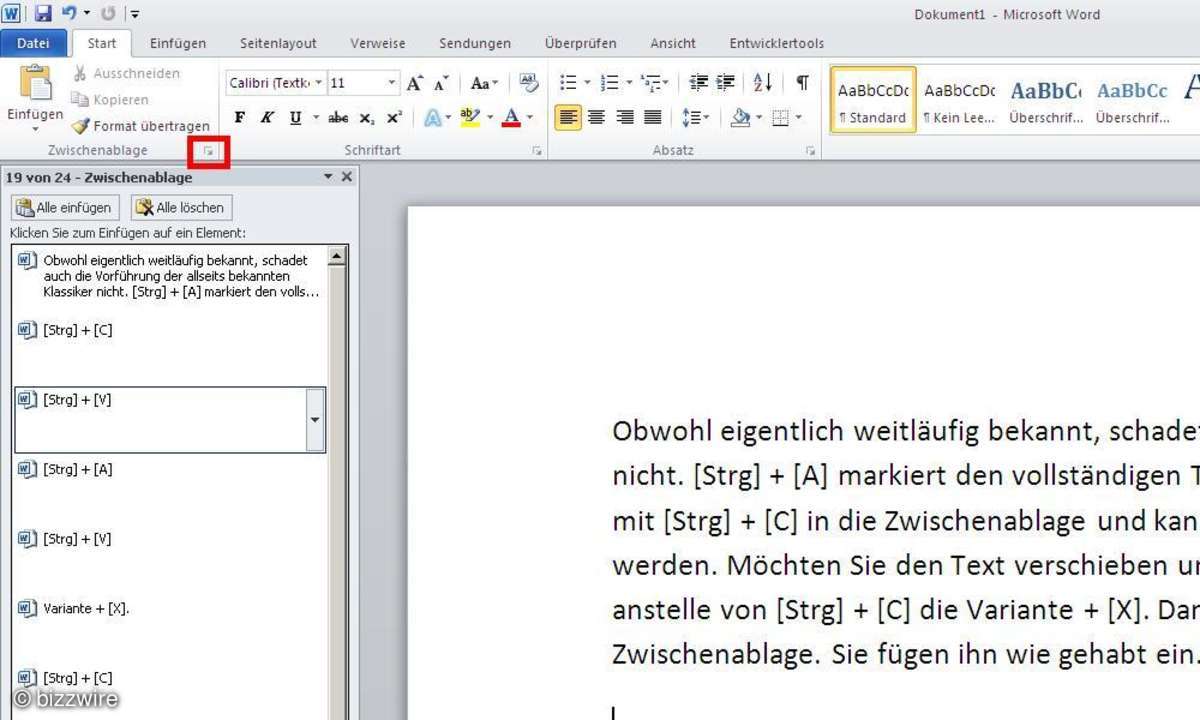Open the shading color dropdown arrow
The image size is (1200, 720).
(x=759, y=117)
